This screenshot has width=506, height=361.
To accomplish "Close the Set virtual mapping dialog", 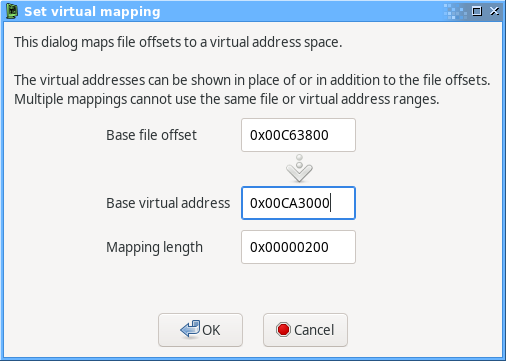I will tap(494, 11).
